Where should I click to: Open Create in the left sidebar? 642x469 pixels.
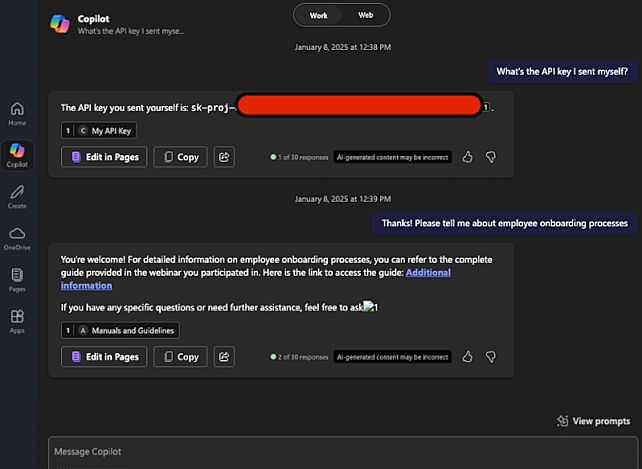click(x=17, y=197)
